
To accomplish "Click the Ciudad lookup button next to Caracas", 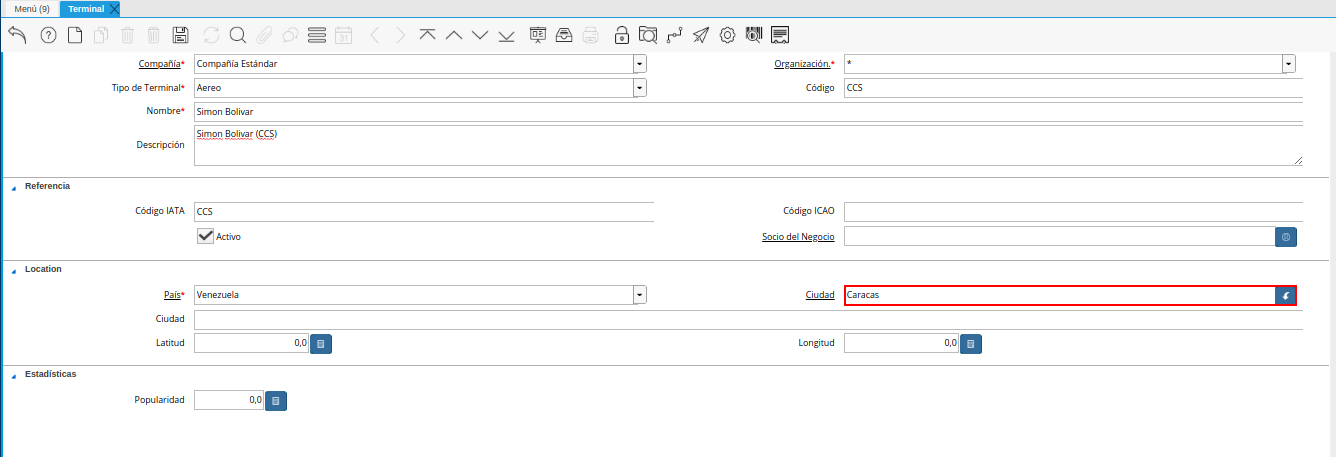I will click(1286, 295).
